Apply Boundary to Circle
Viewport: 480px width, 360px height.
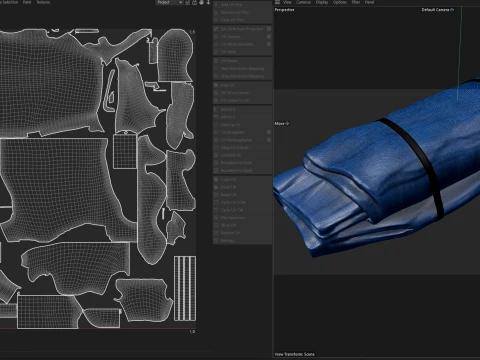point(242,163)
